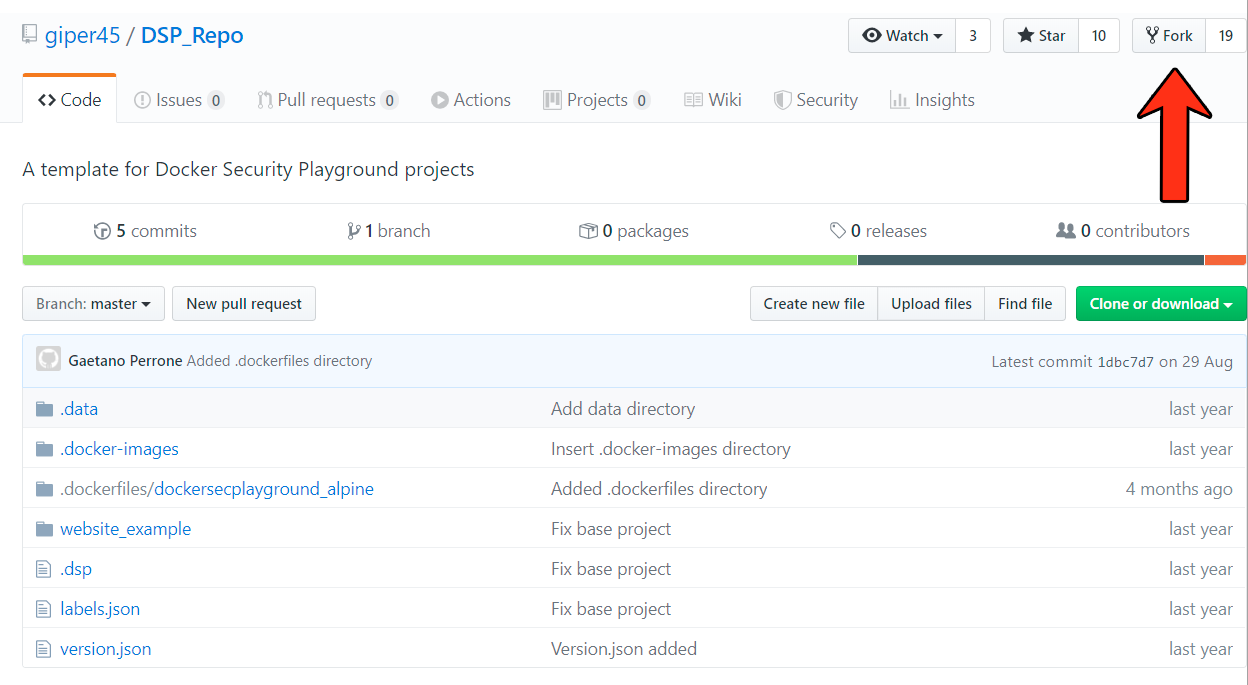Viewport: 1248px width, 685px height.
Task: View the 1 branch list
Action: 388,231
